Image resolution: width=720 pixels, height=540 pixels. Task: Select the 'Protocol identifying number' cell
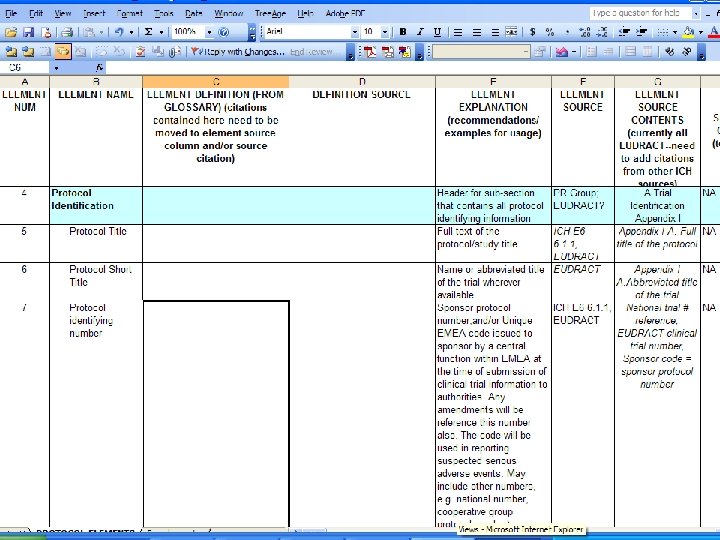point(96,413)
